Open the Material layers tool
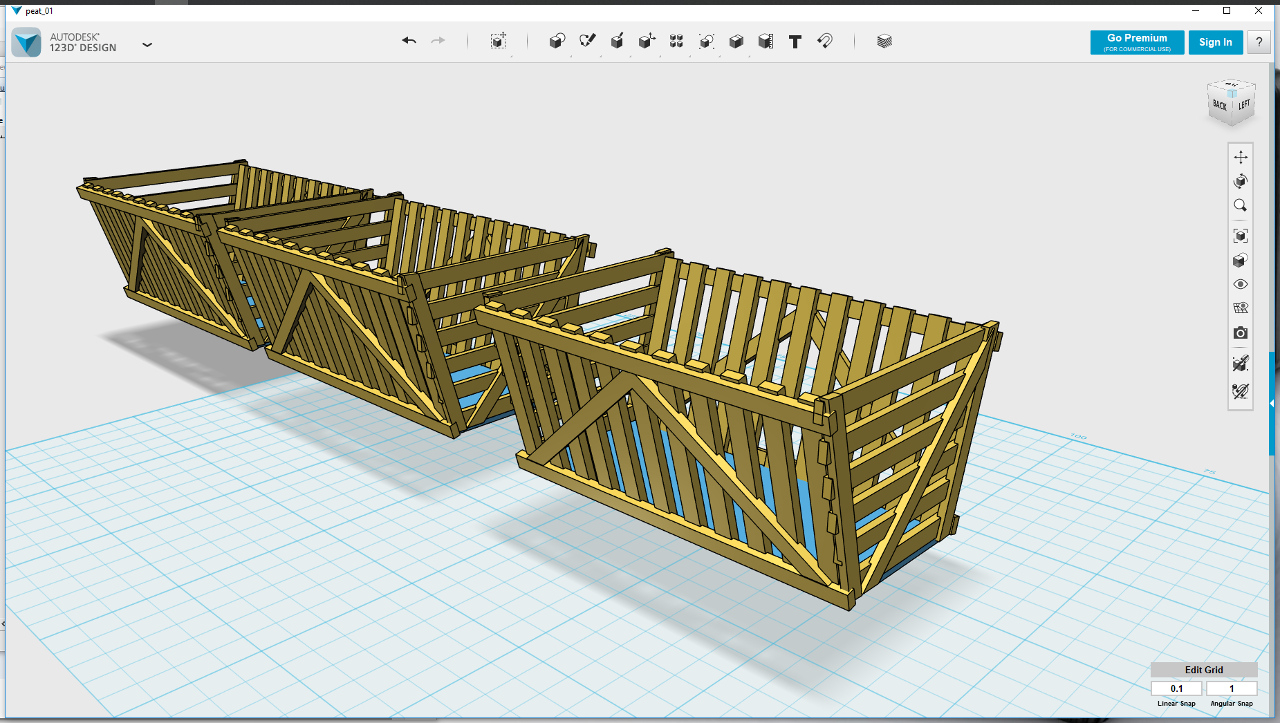The height and width of the screenshot is (723, 1280). (x=884, y=41)
